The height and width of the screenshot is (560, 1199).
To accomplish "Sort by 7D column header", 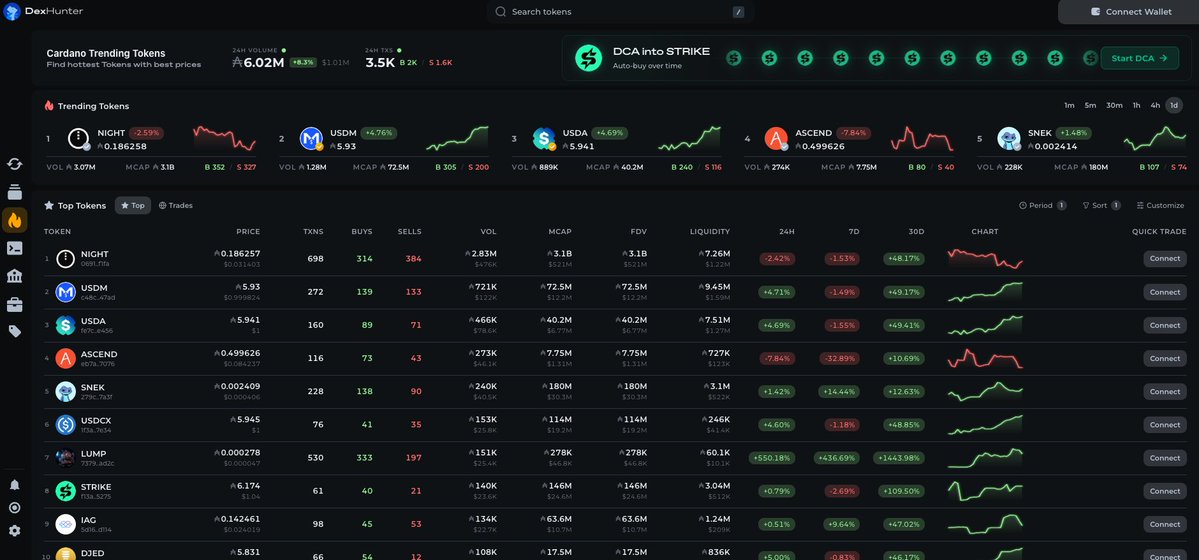I will [x=854, y=232].
